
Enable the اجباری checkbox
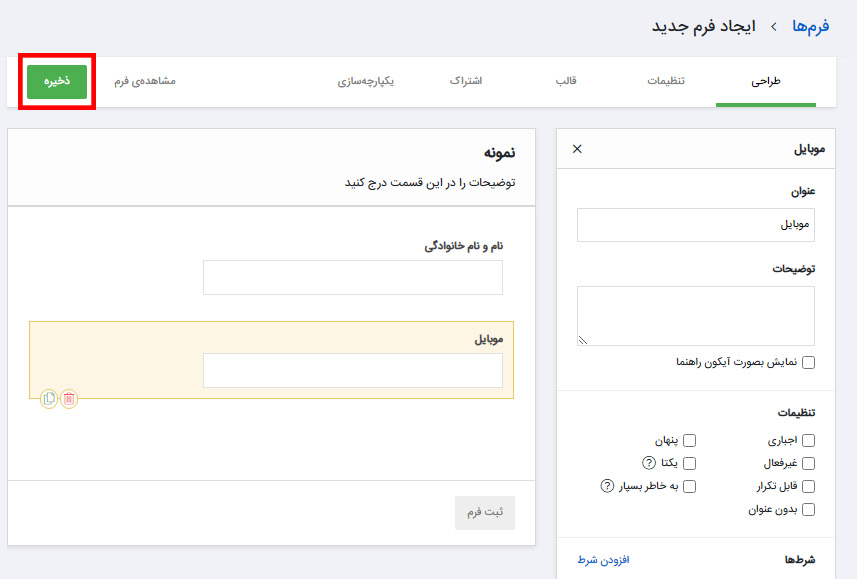coord(808,440)
